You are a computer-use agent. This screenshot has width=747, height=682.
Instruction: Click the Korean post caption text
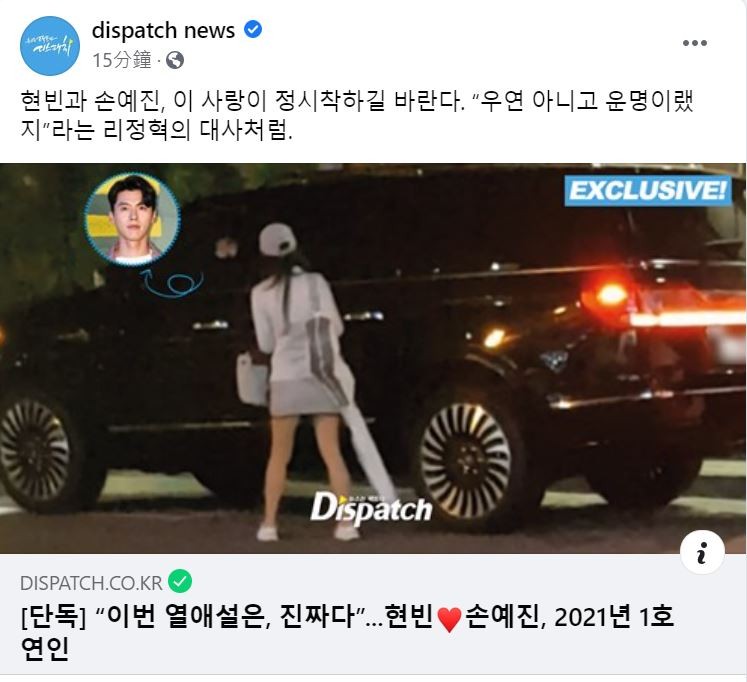click(x=357, y=115)
